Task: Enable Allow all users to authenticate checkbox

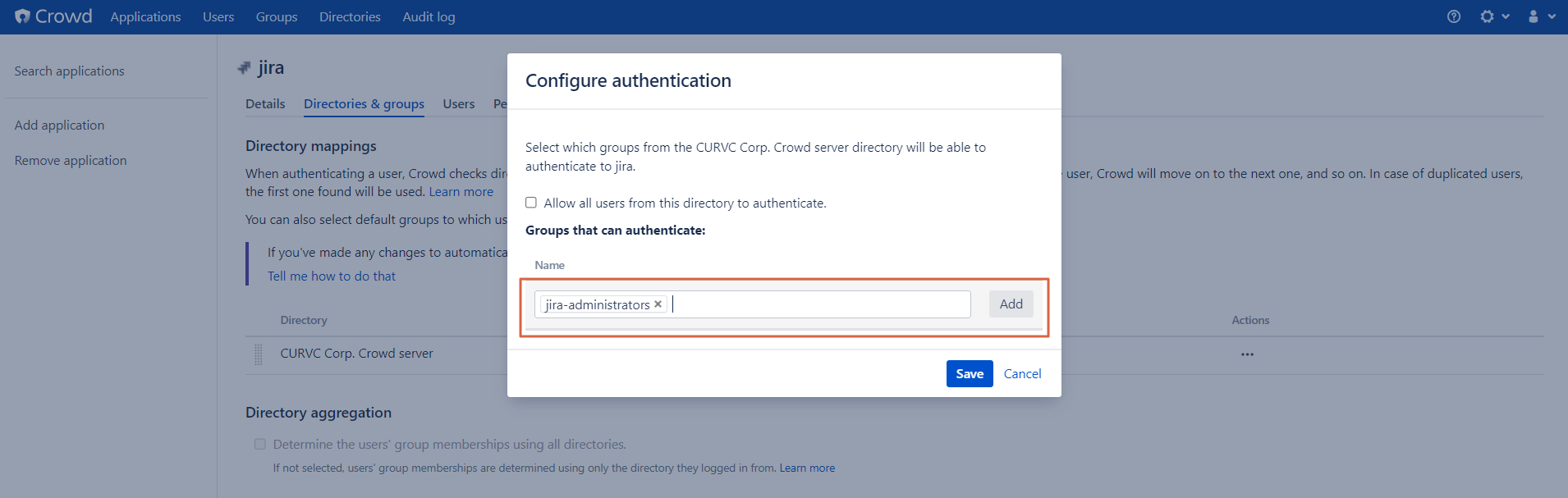Action: (x=531, y=203)
